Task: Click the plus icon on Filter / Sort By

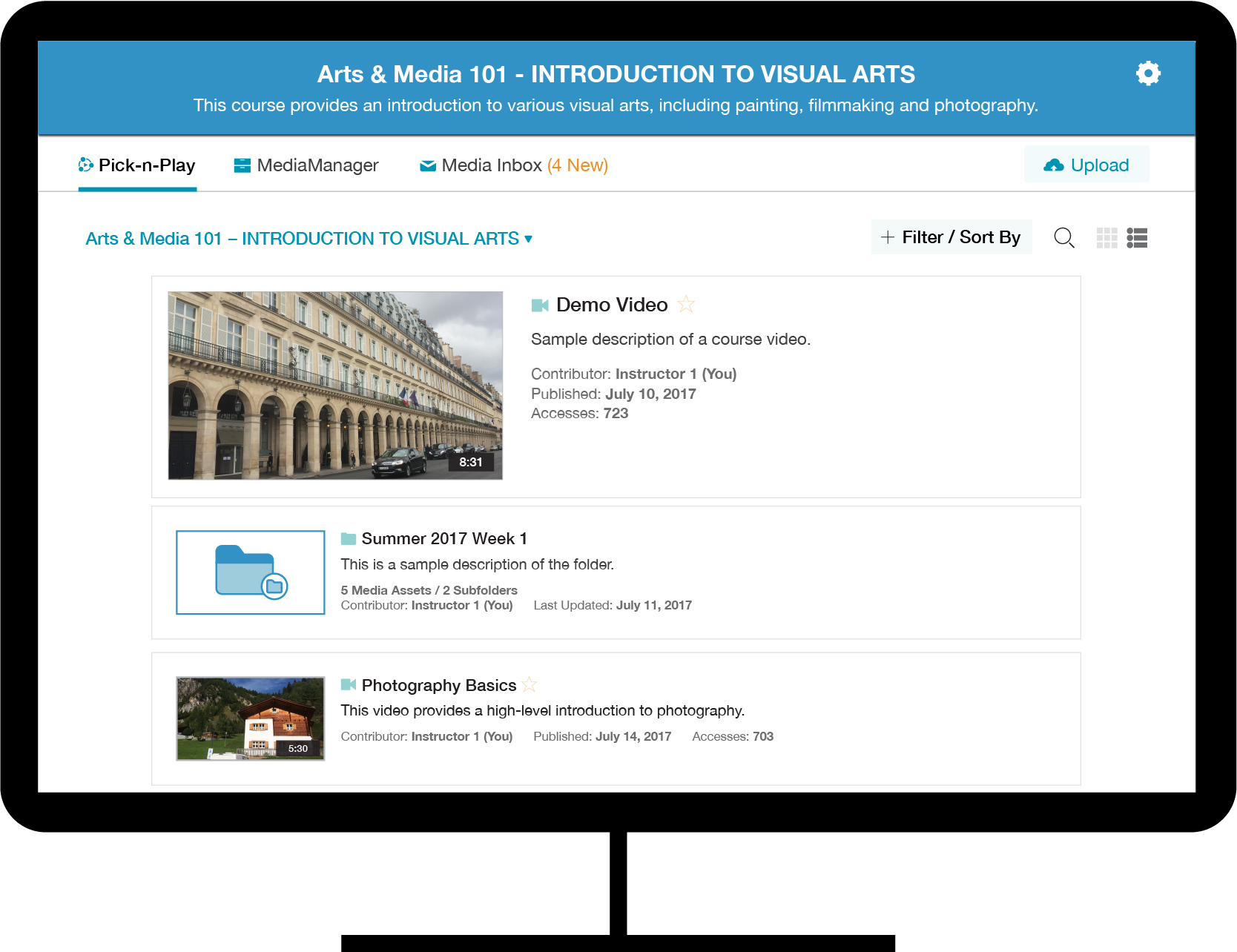Action: (888, 237)
